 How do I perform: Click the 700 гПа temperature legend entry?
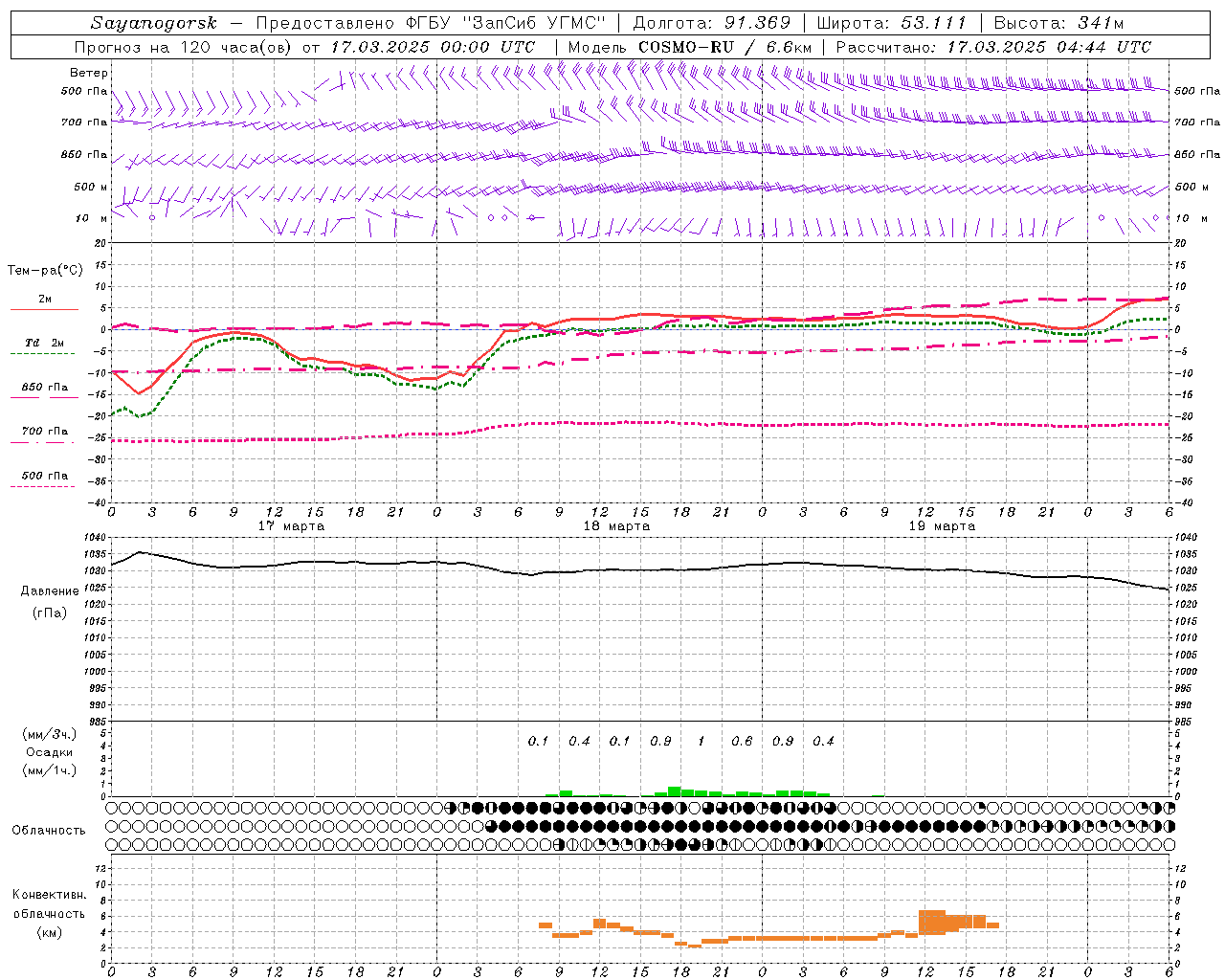click(x=45, y=432)
